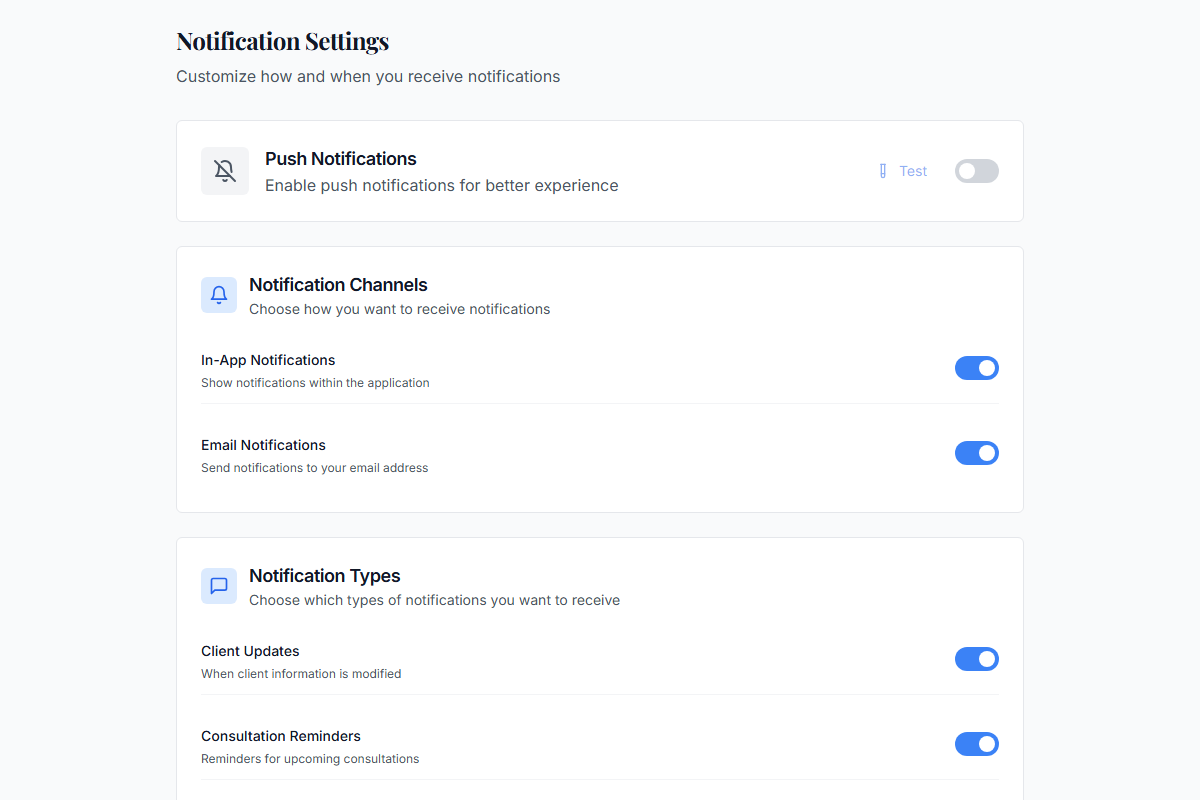Click the notifications customization subtitle text

(368, 76)
